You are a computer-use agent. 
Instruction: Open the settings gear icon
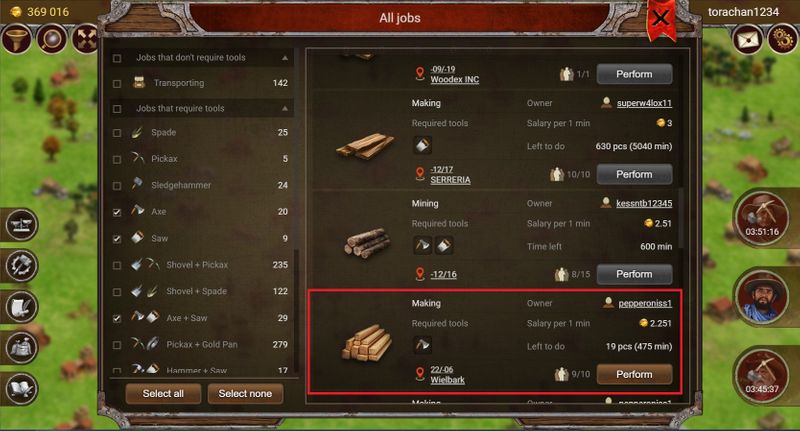(783, 39)
